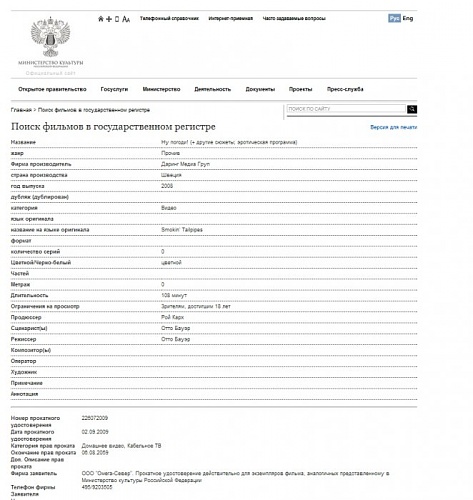Click 'Отто Бауэр' in Режиссер row
473x500 pixels.
(176, 339)
